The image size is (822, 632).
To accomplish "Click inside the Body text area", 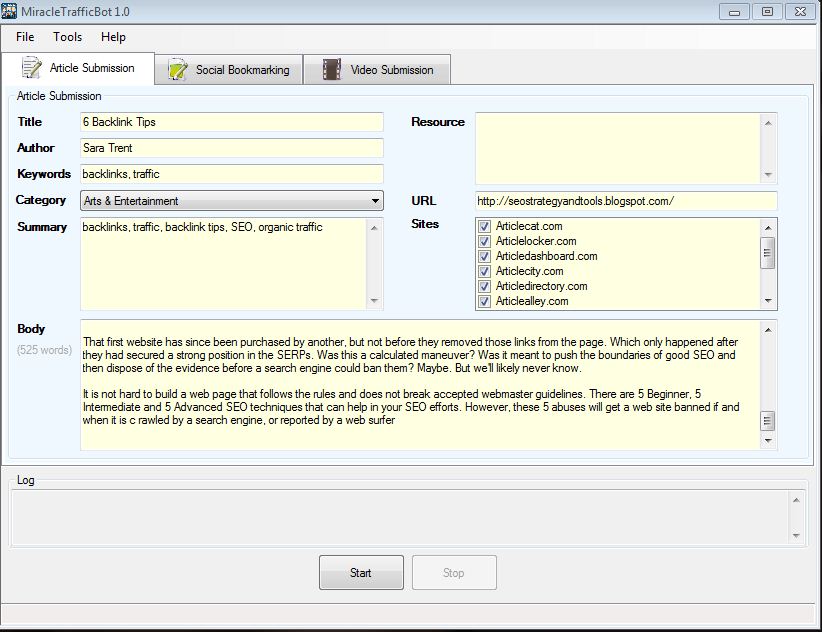I will (x=420, y=385).
